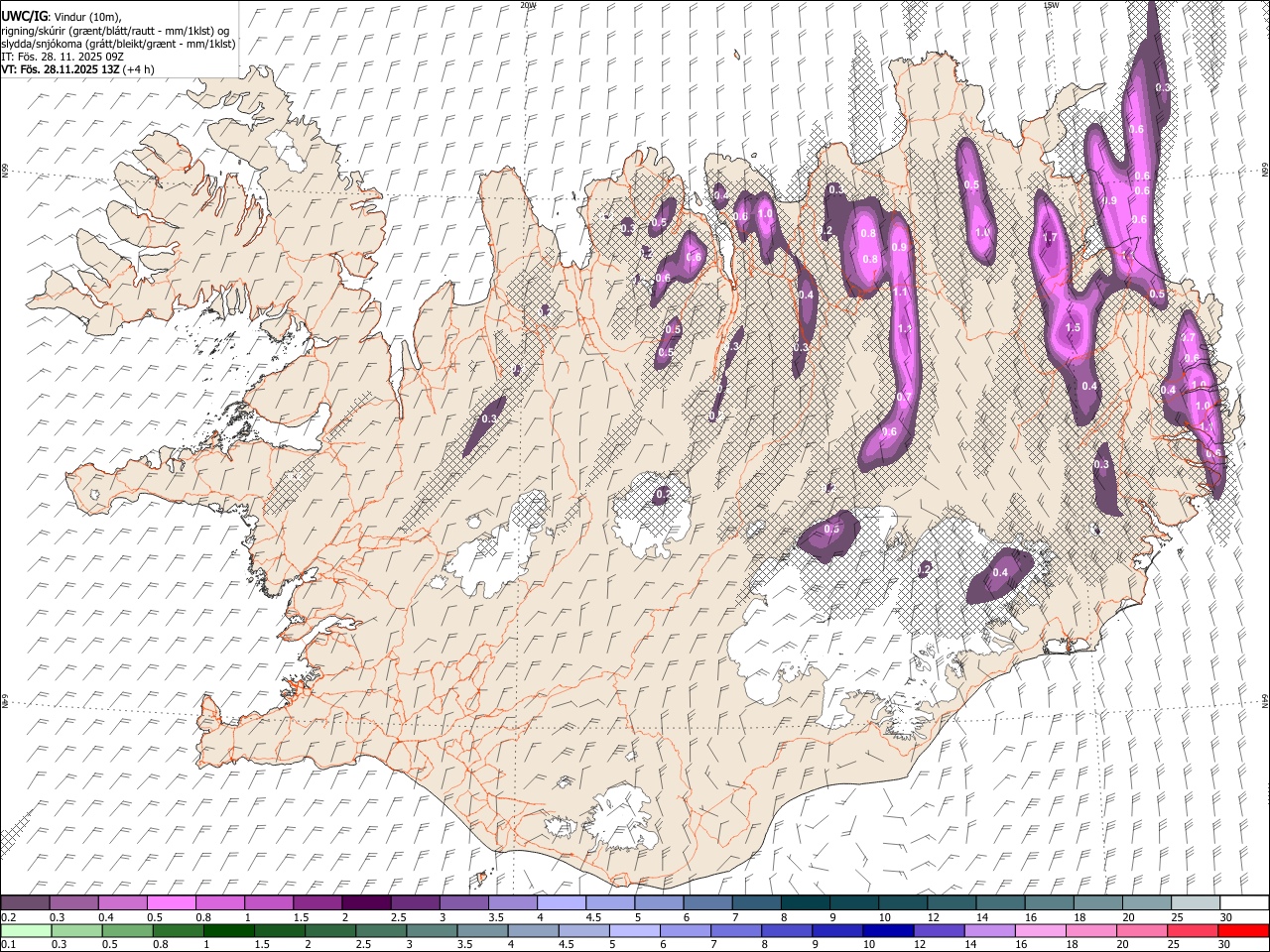Click the '15W' longitude label
Image resolution: width=1270 pixels, height=952 pixels.
coord(1051,5)
